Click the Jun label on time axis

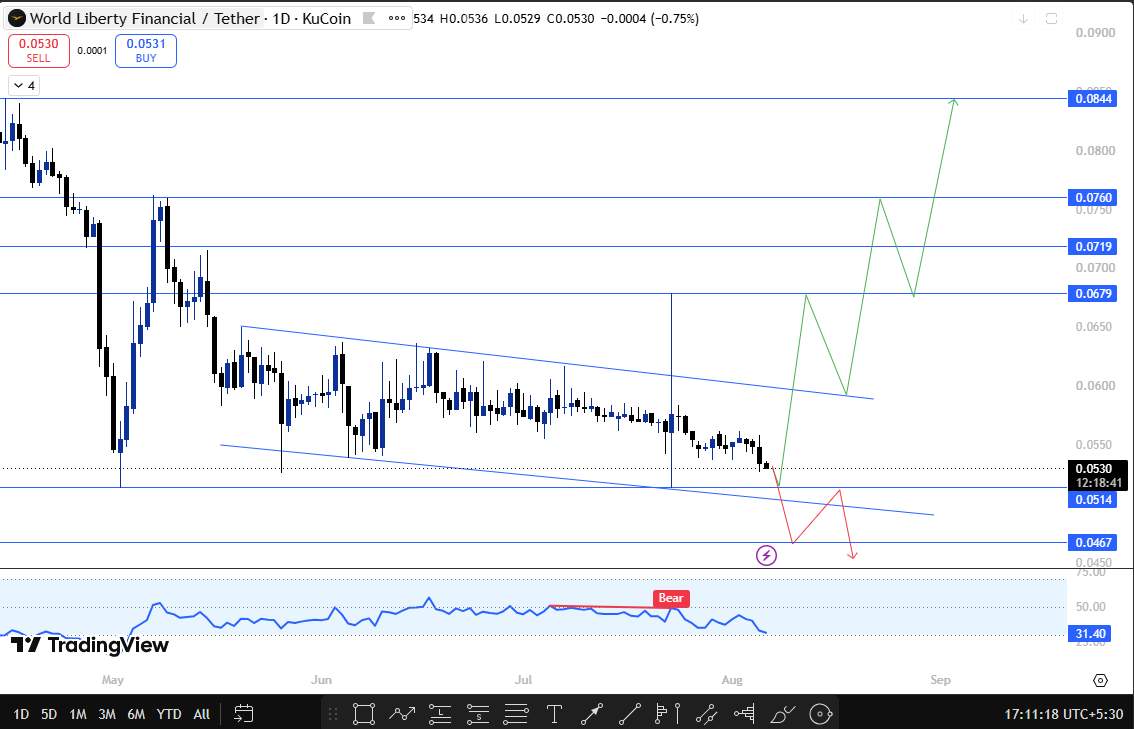pos(321,680)
